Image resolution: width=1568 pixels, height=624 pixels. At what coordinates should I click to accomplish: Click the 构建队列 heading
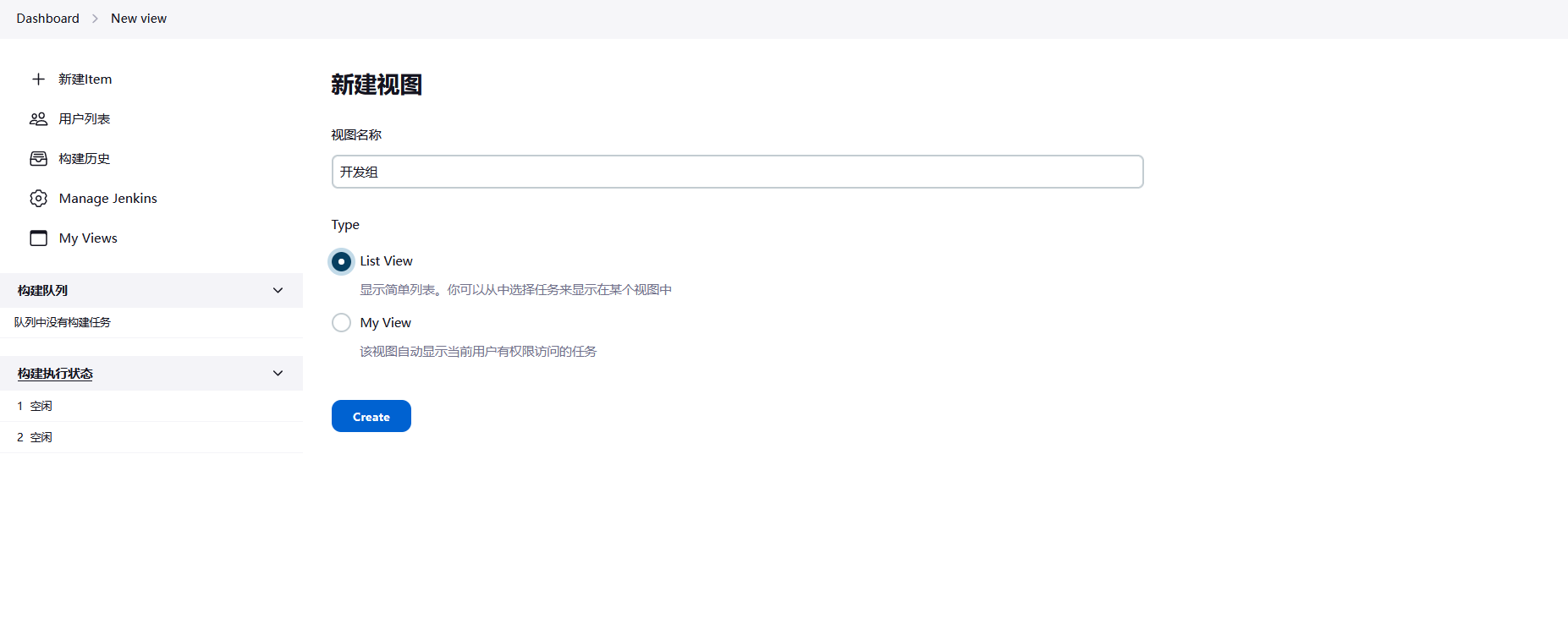tap(42, 290)
